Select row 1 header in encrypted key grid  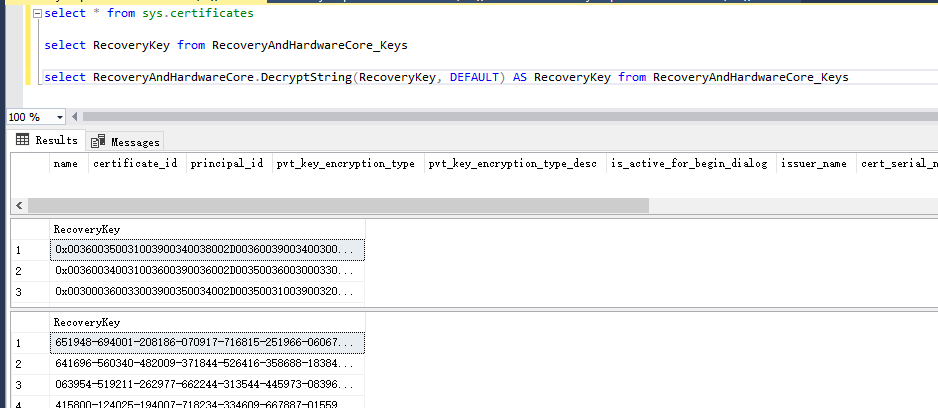30,249
